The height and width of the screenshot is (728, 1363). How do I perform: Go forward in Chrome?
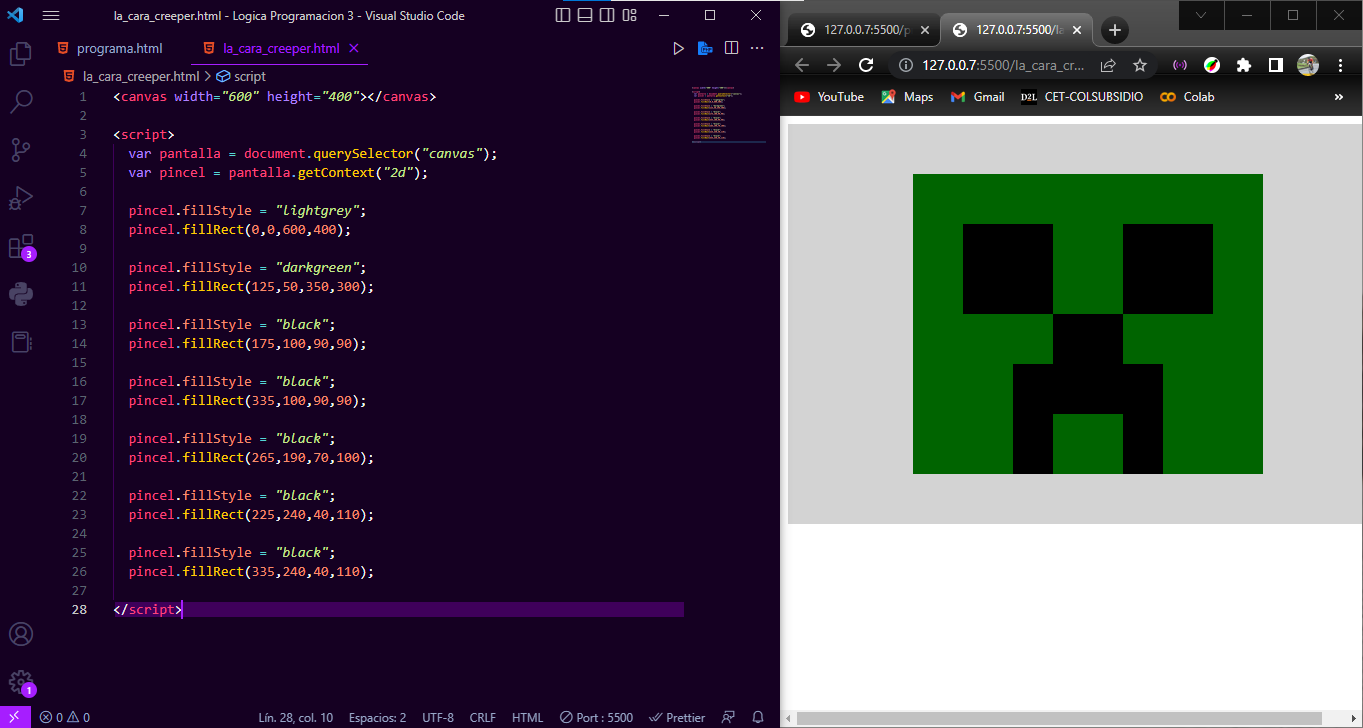click(x=833, y=65)
